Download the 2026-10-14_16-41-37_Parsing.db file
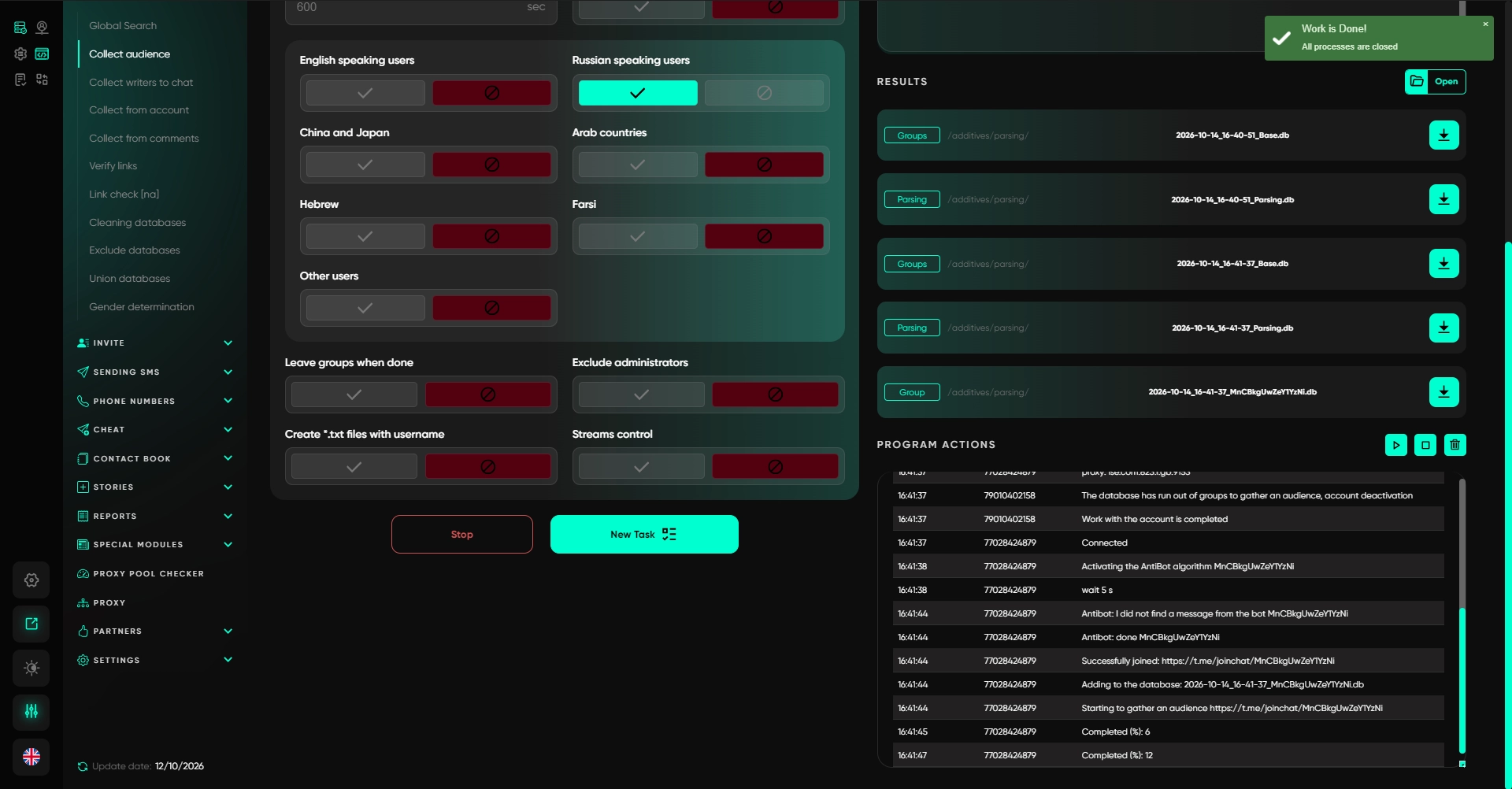1512x789 pixels. (1443, 328)
